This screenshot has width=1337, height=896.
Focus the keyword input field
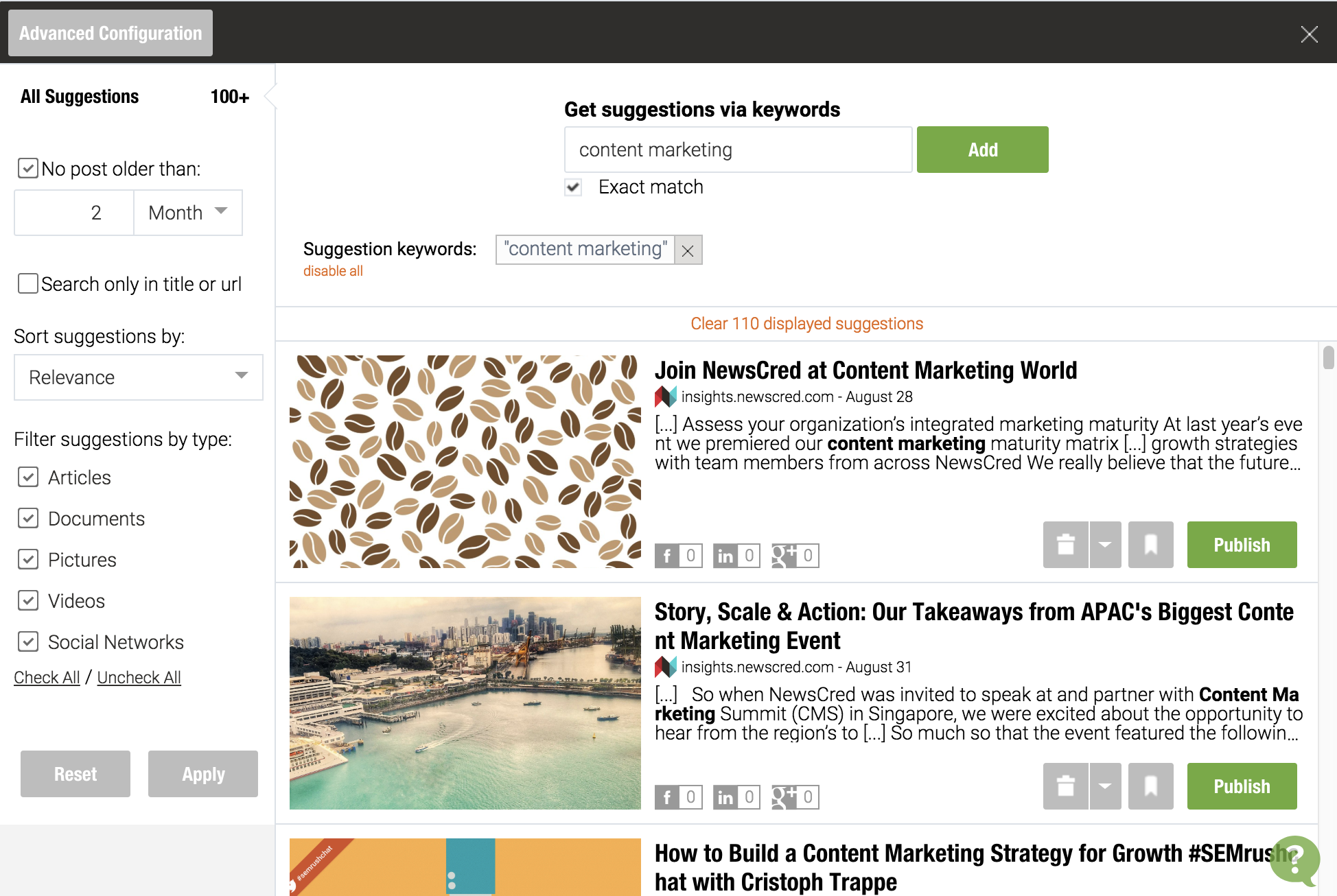(x=738, y=150)
